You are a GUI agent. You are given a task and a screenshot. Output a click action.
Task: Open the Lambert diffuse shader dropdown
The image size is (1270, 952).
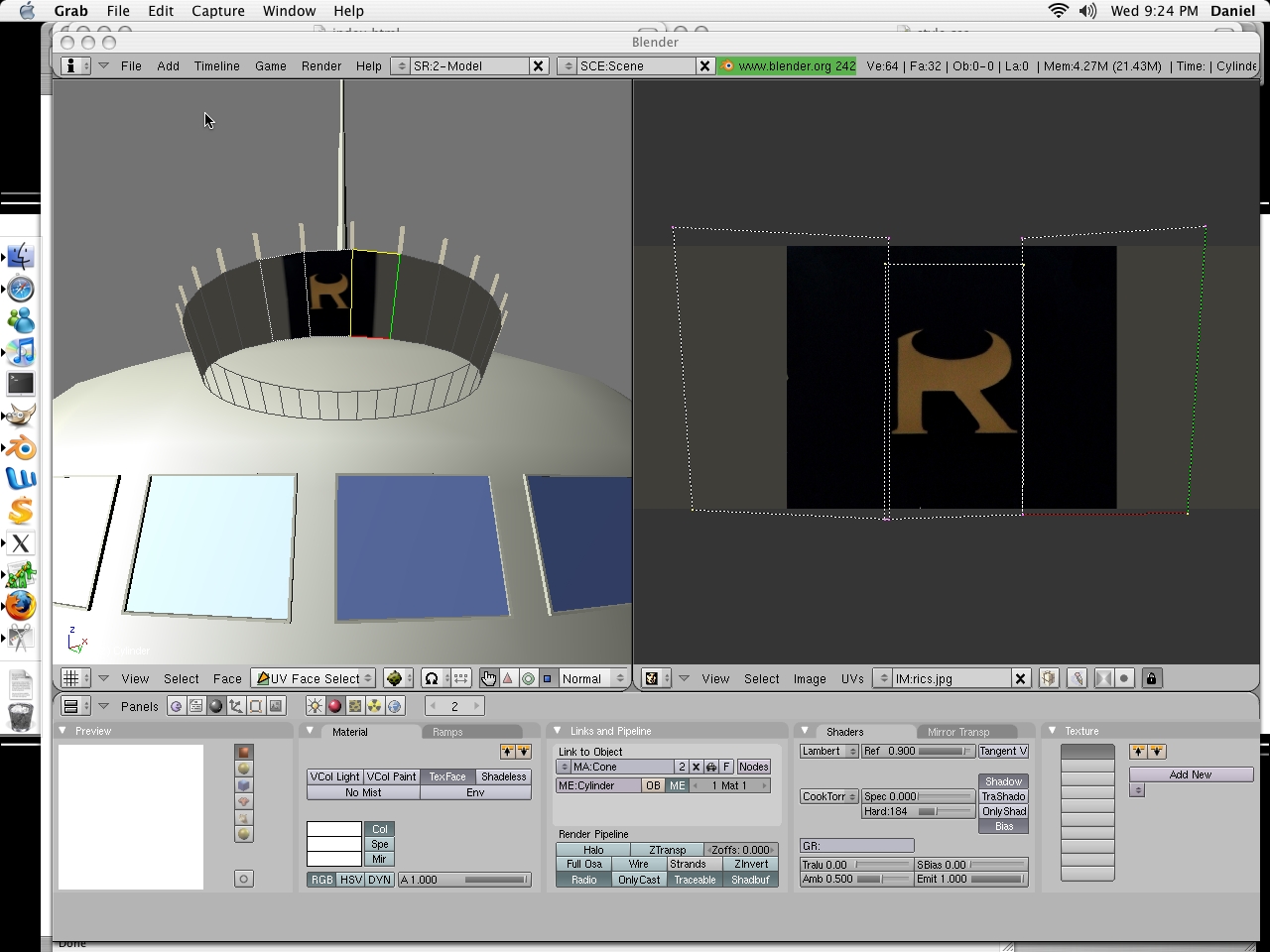828,752
